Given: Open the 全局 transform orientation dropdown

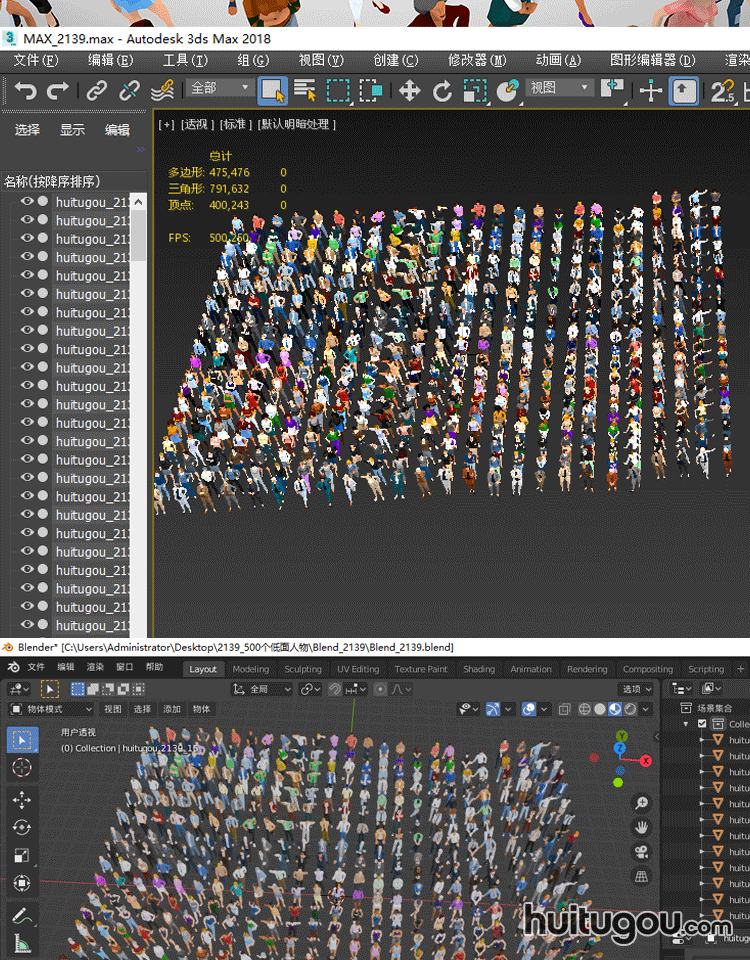Looking at the screenshot, I should pos(262,689).
